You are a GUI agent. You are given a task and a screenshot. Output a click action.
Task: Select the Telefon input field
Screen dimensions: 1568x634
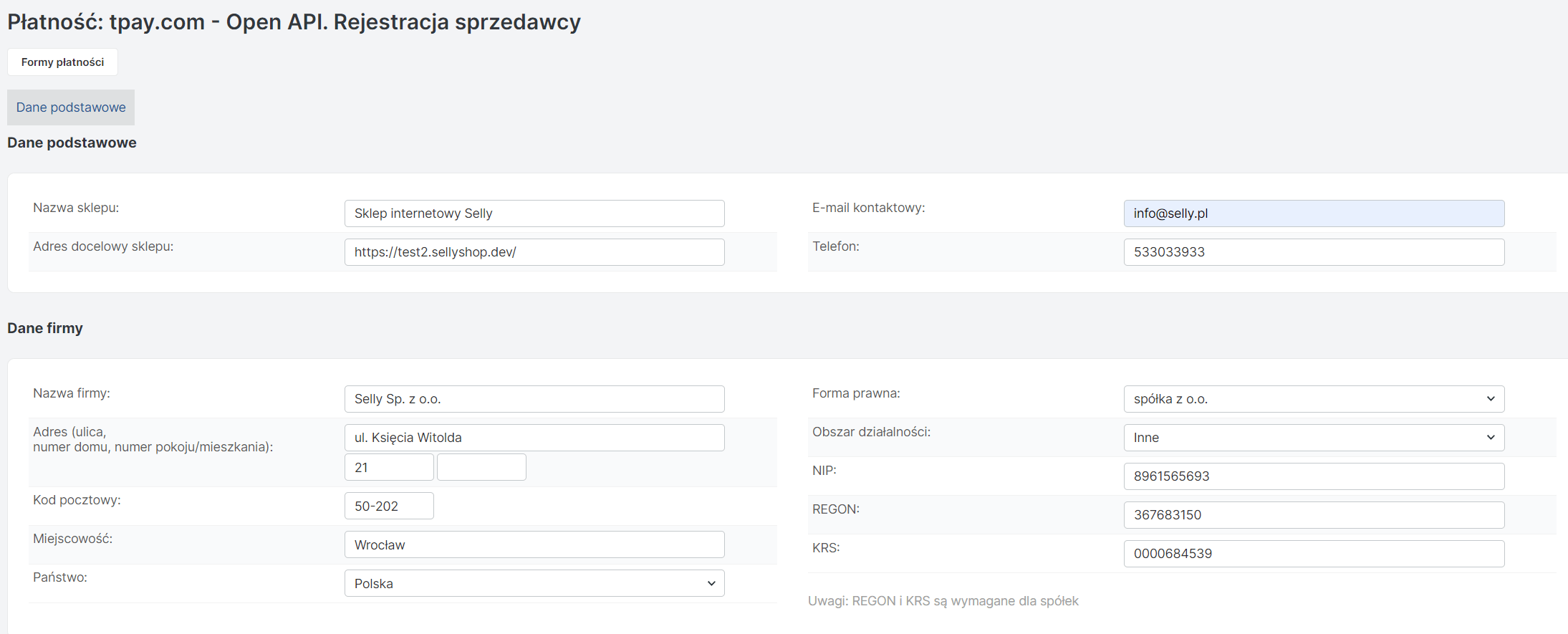1313,252
